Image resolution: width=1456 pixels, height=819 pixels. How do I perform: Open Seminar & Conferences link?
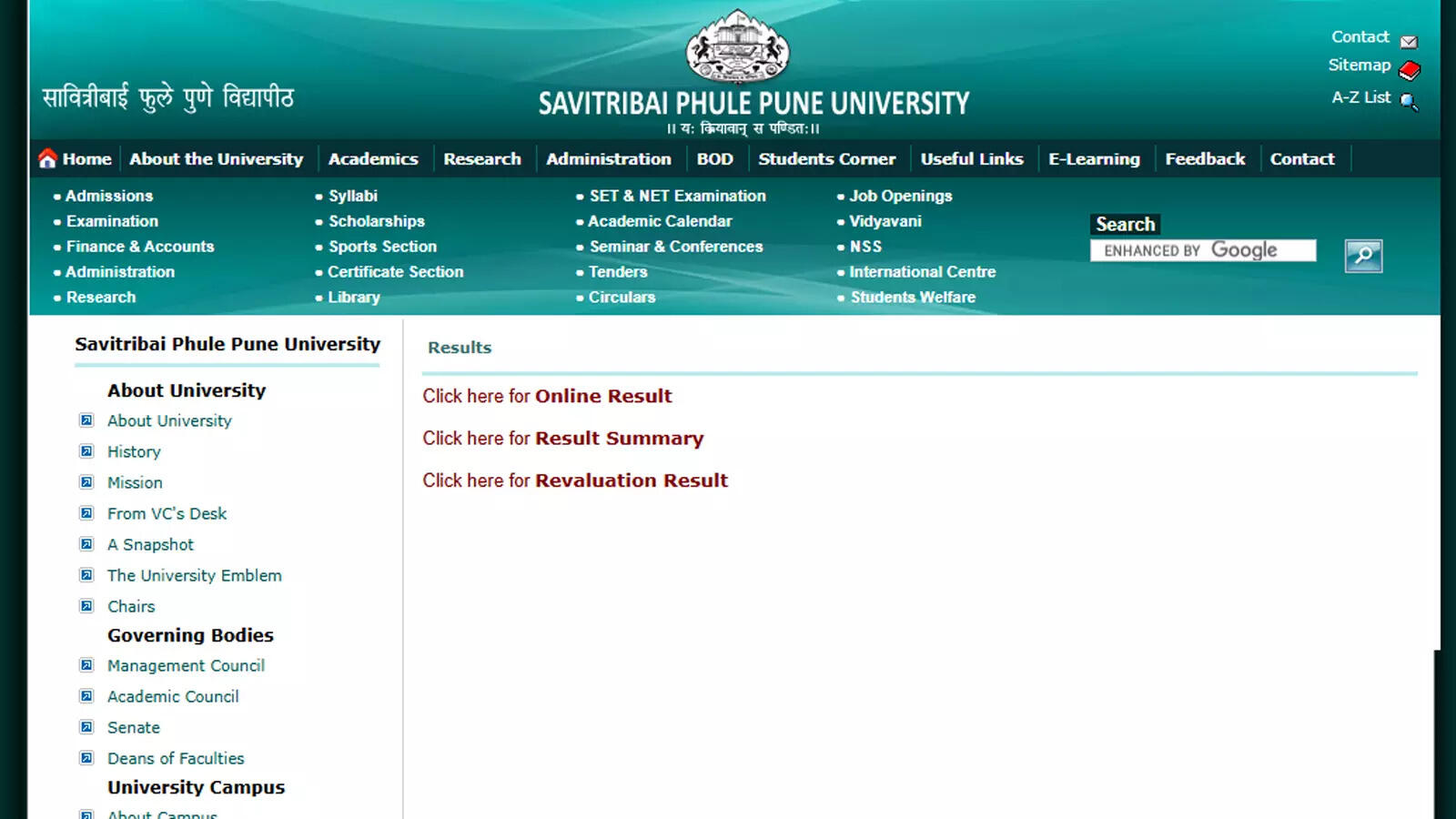click(x=676, y=247)
